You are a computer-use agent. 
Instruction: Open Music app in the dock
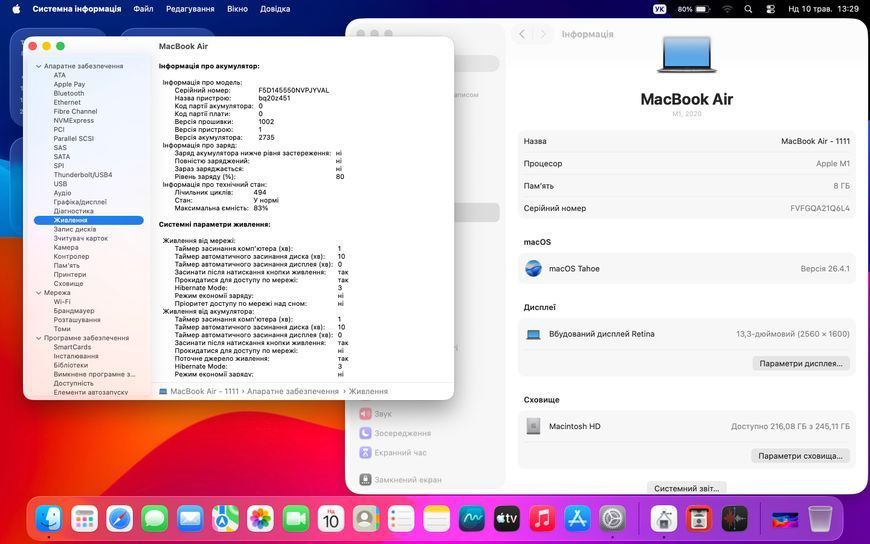(543, 520)
